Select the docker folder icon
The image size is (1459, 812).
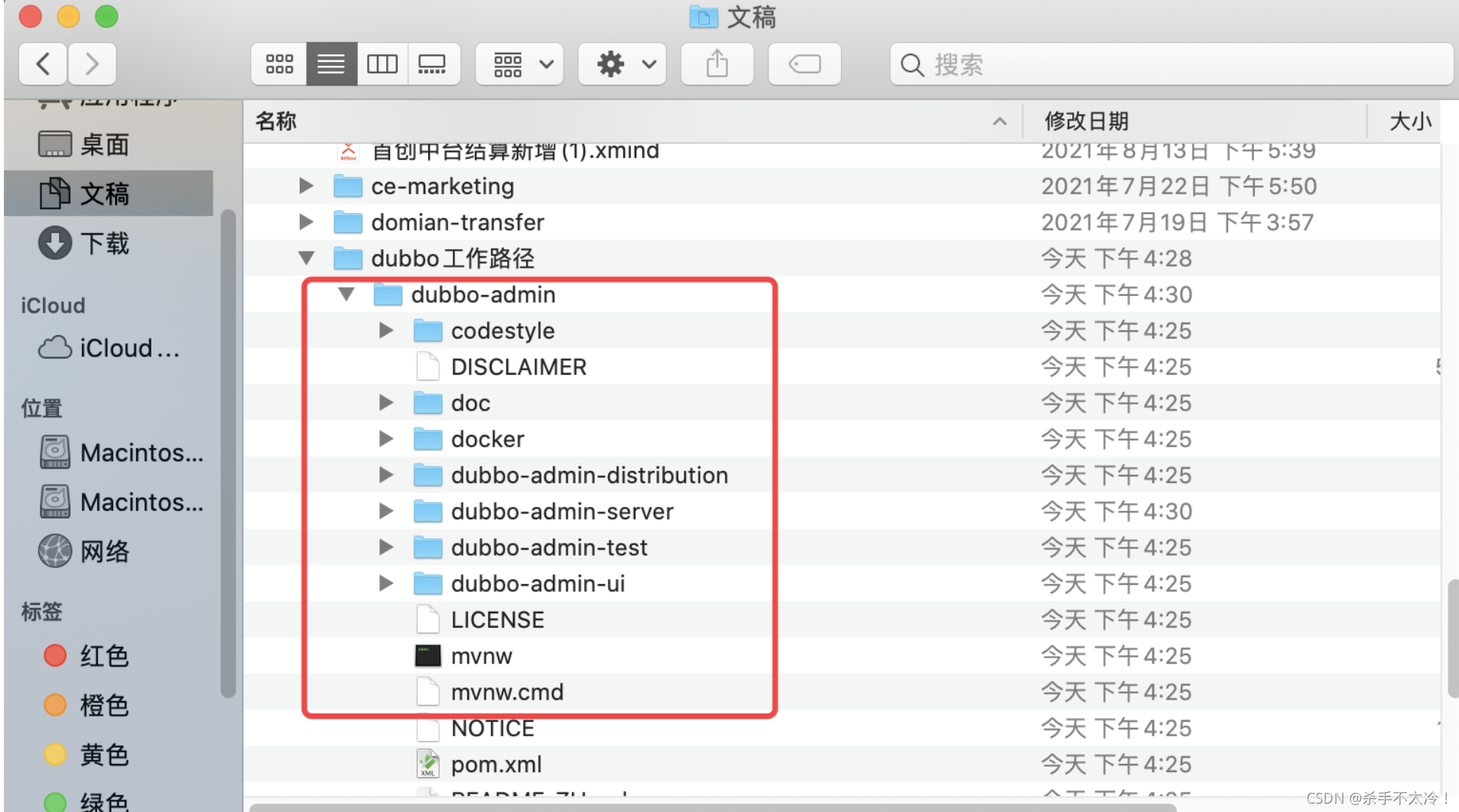427,438
